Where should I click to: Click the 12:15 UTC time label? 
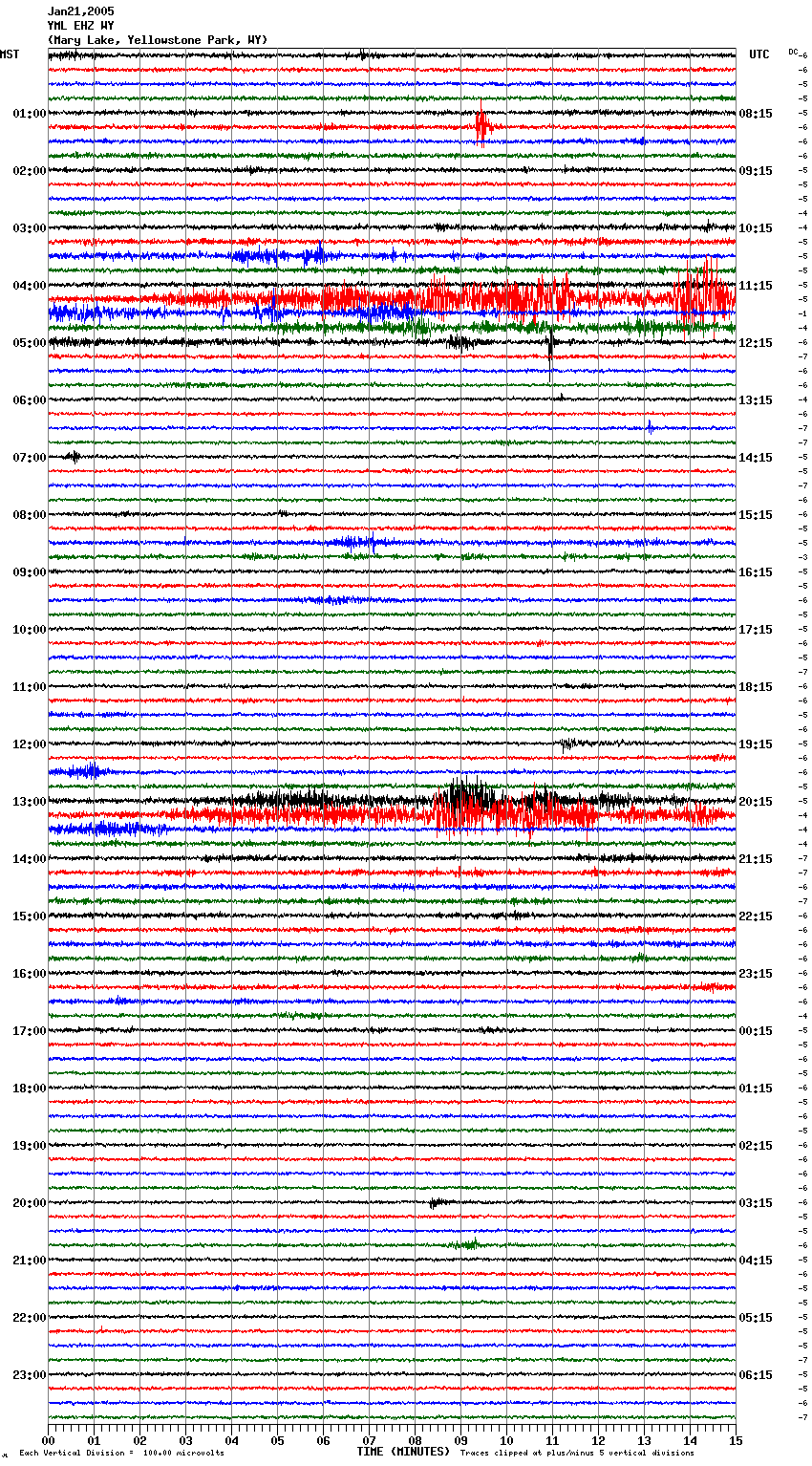(756, 343)
